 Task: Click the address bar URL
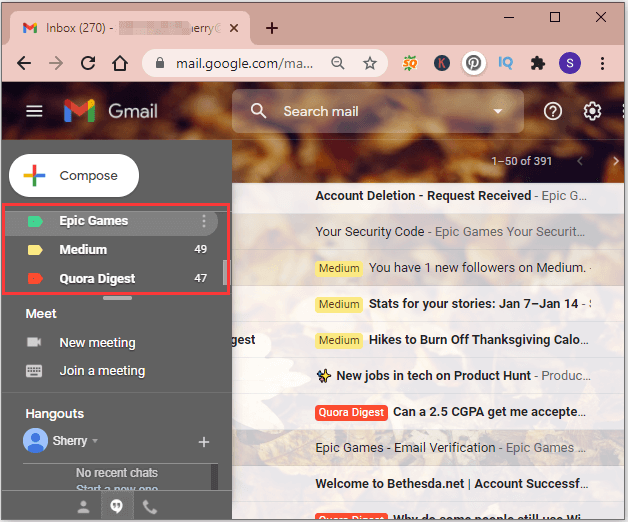244,63
